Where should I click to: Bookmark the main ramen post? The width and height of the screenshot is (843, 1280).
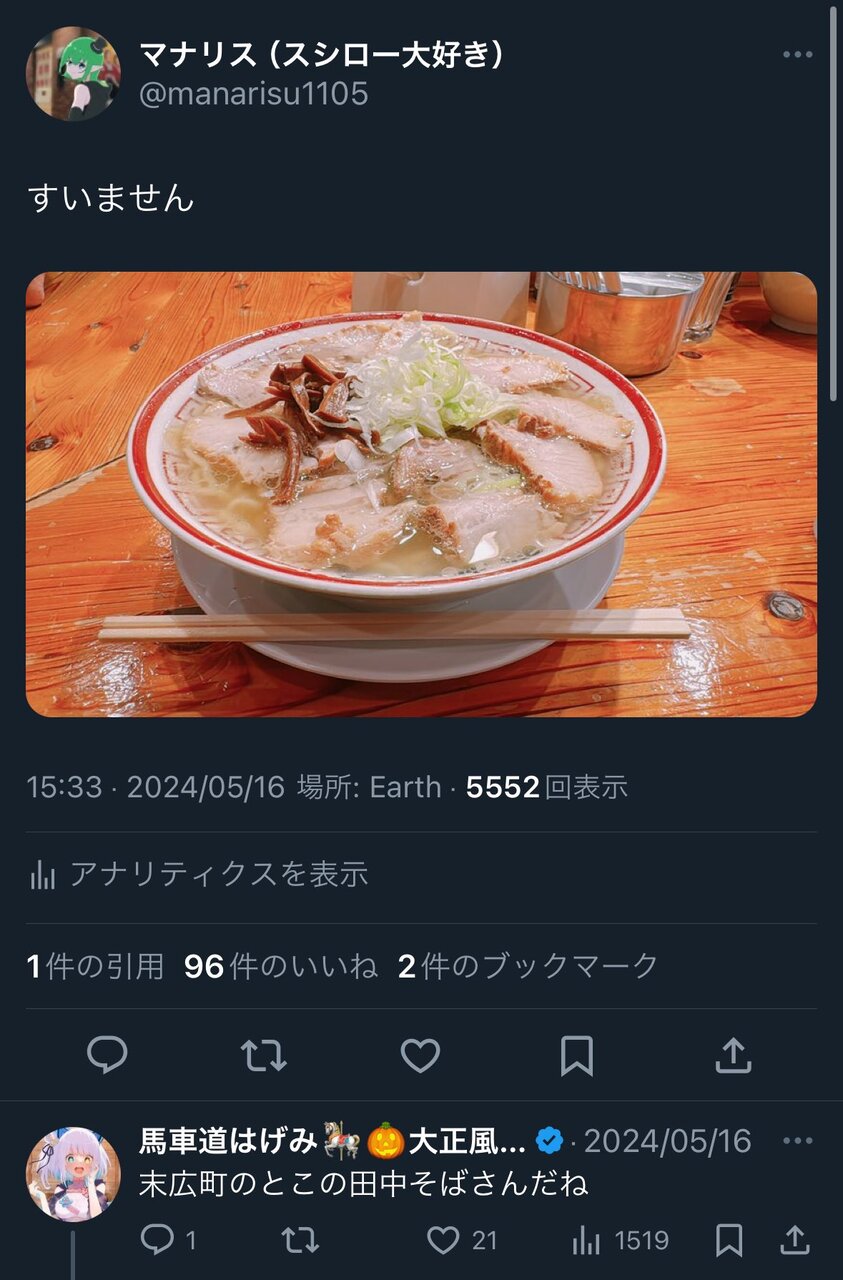coord(577,1055)
